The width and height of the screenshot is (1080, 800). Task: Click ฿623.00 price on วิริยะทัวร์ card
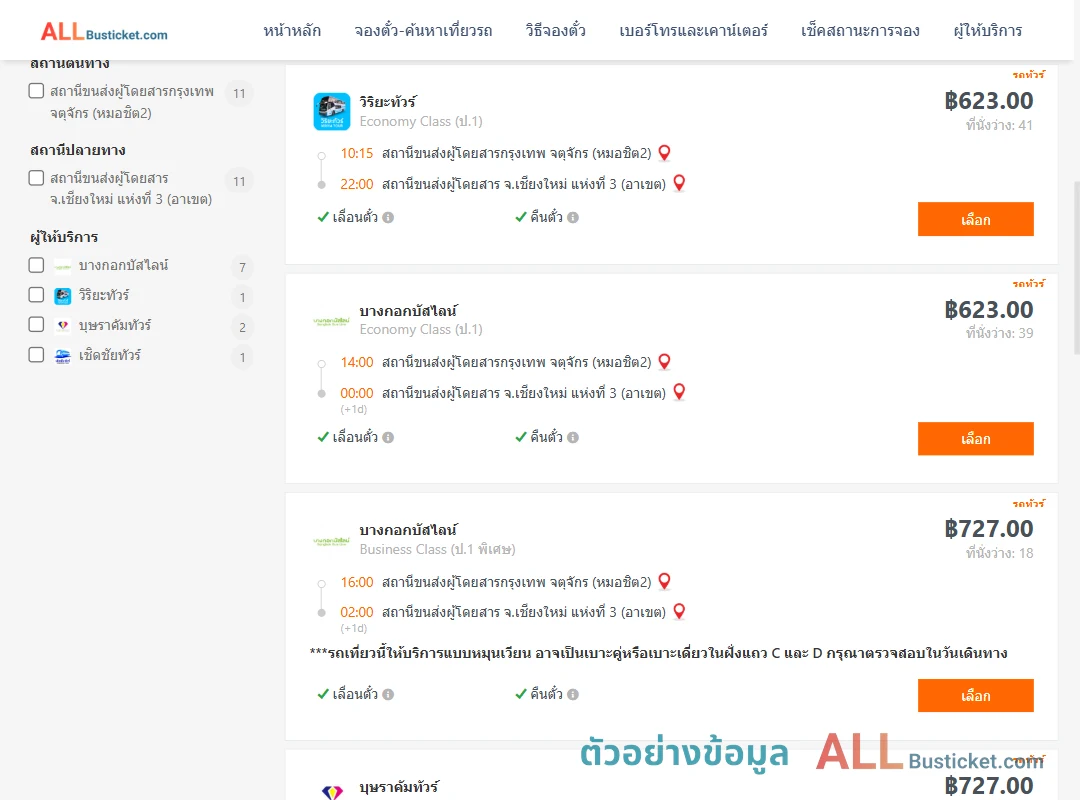[x=988, y=101]
